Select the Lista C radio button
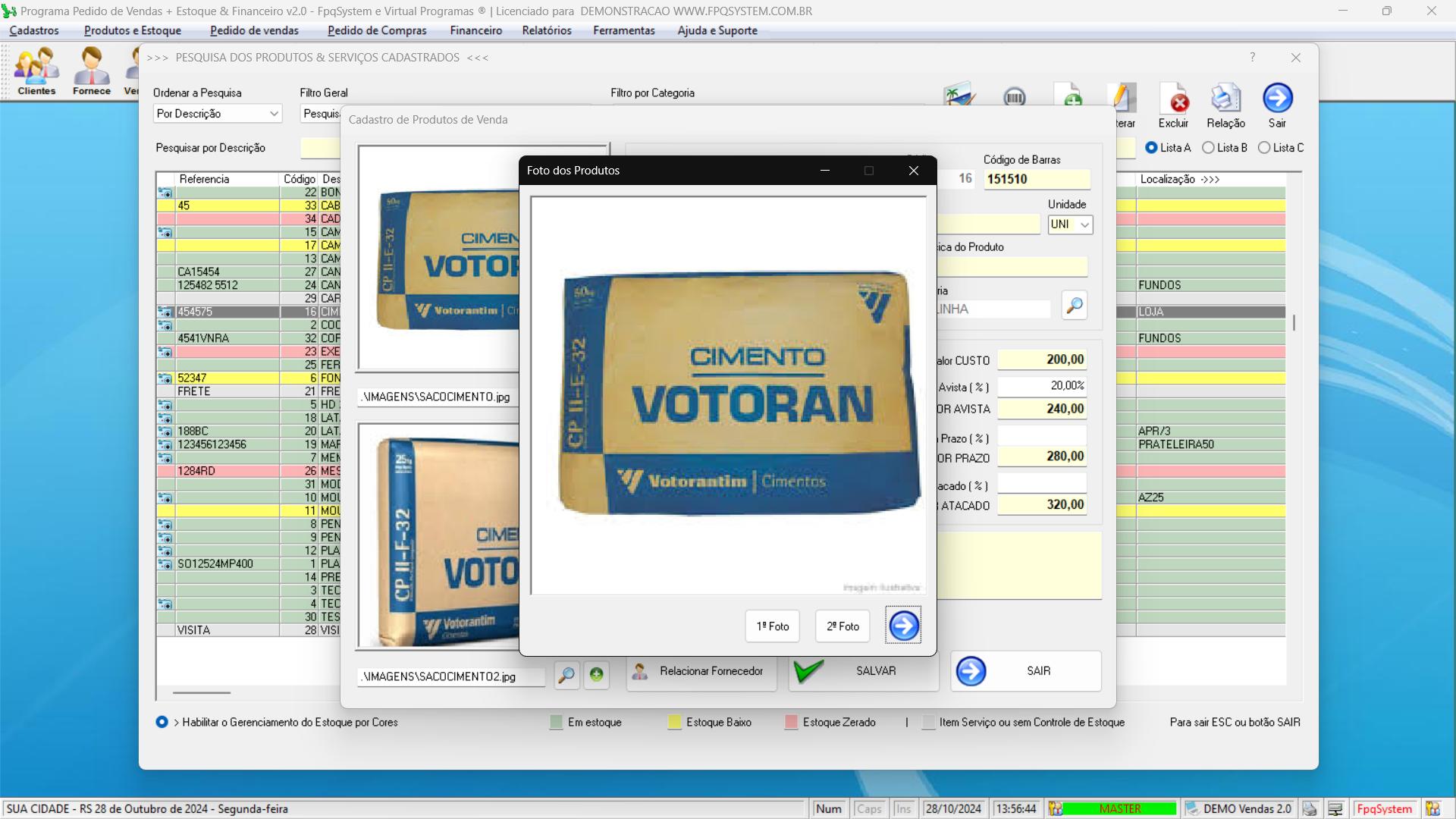 [1264, 148]
